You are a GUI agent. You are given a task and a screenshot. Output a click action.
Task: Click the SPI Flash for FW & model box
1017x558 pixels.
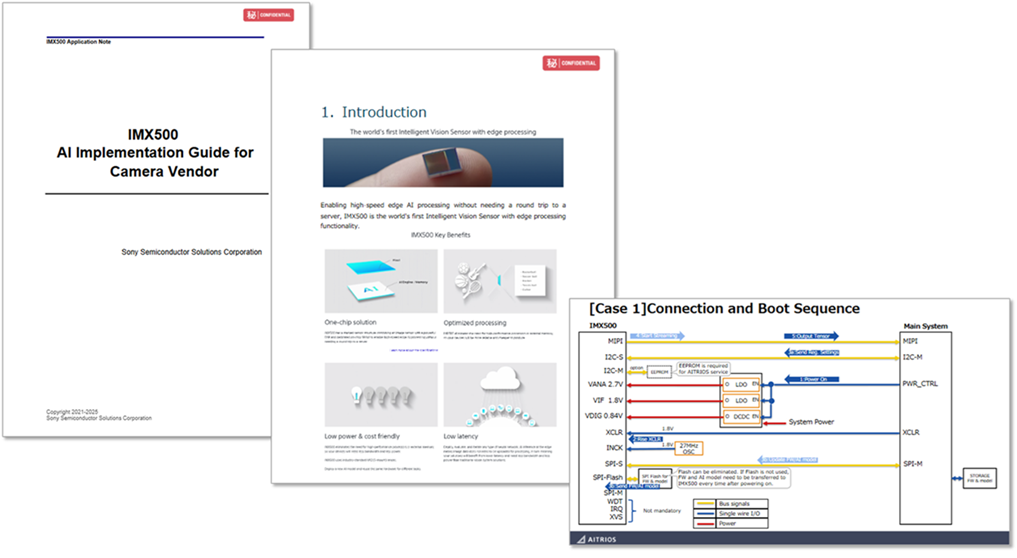(x=655, y=479)
